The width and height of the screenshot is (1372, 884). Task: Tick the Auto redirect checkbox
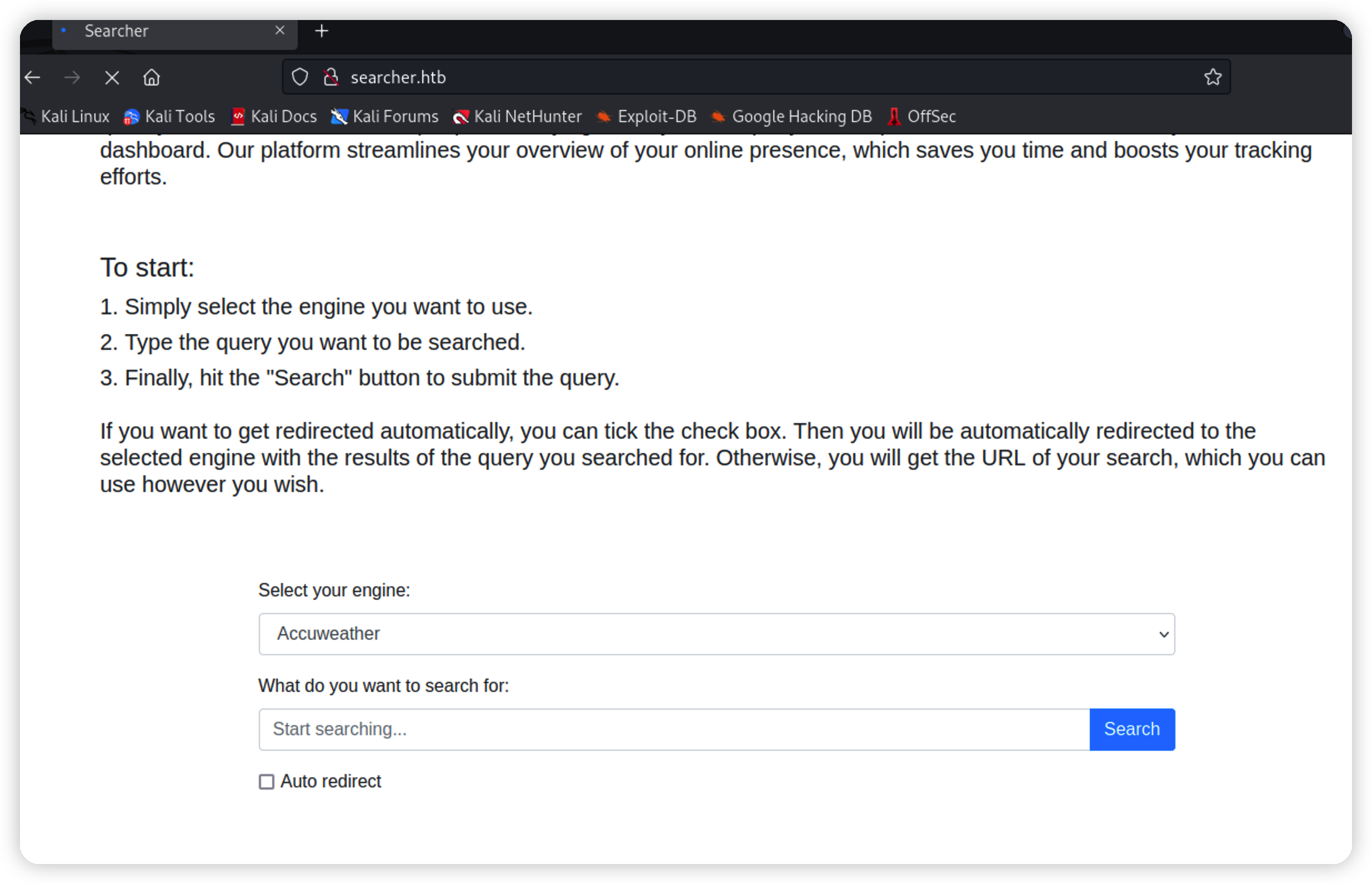(267, 782)
